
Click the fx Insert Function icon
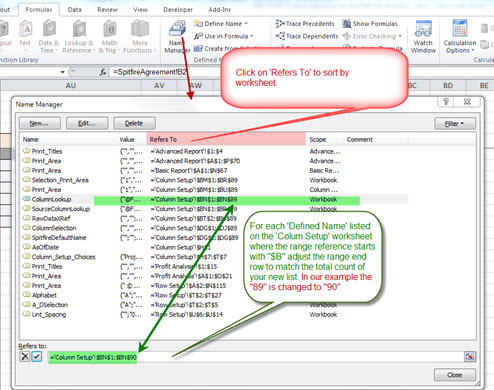point(103,72)
